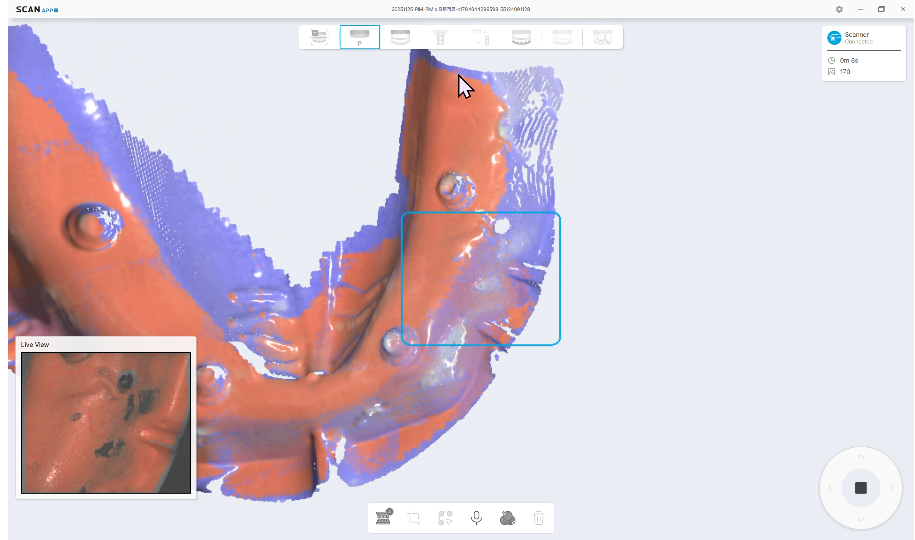
Task: Open settings via gear icon in title bar
Action: click(838, 9)
